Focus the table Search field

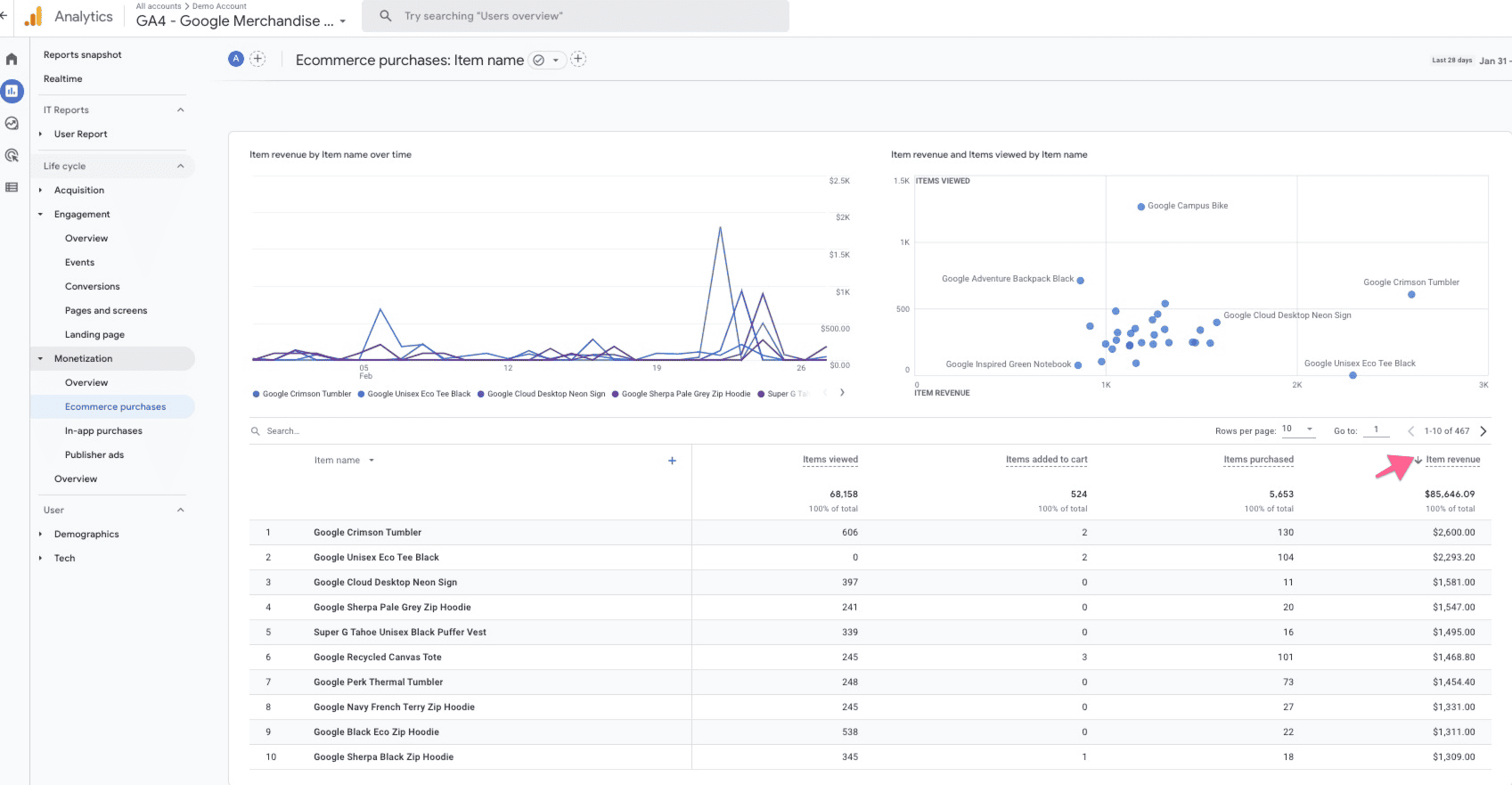pos(283,431)
